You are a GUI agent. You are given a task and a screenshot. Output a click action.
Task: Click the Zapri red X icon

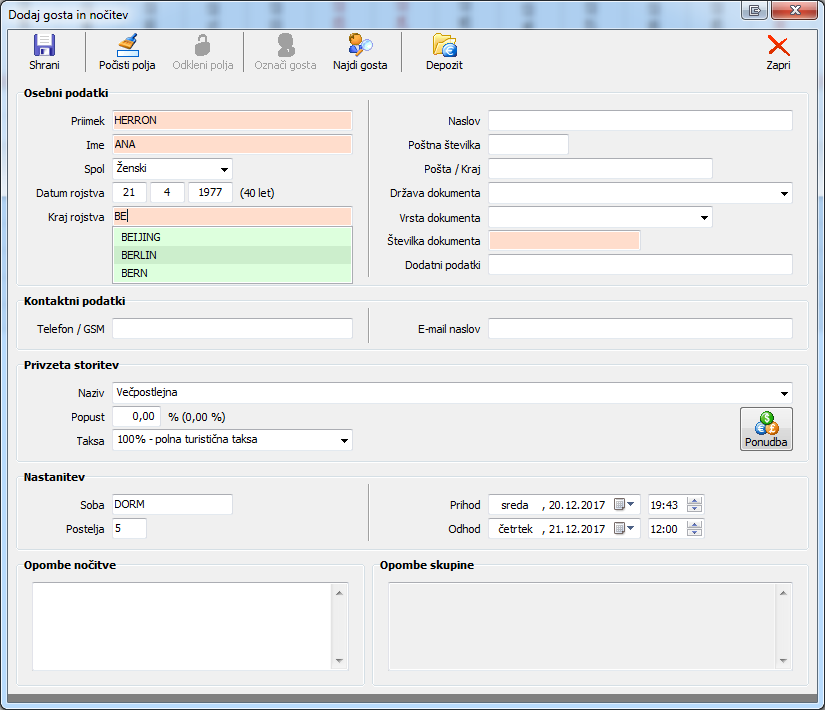pyautogui.click(x=778, y=46)
